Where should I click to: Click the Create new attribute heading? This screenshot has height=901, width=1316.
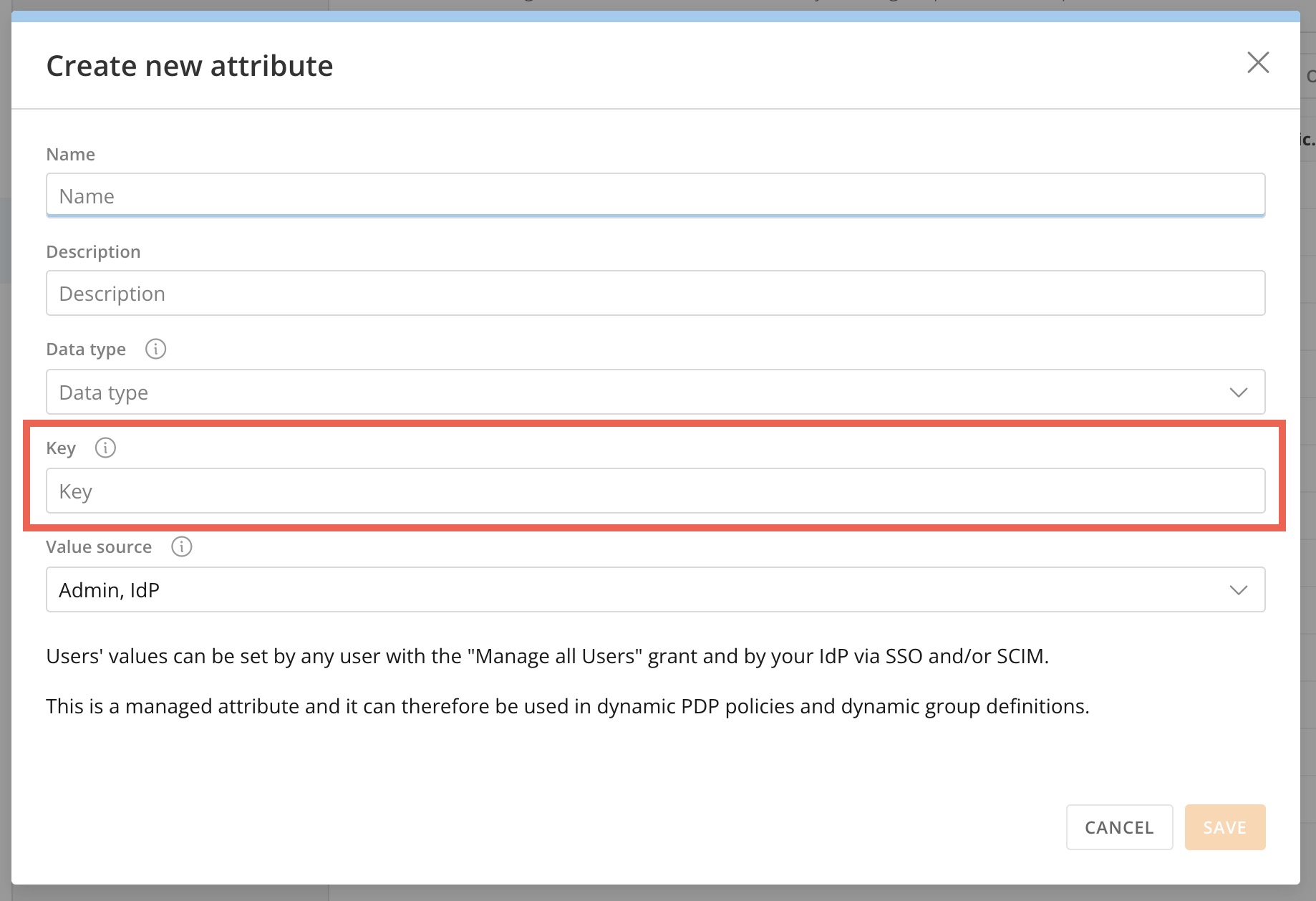click(190, 66)
